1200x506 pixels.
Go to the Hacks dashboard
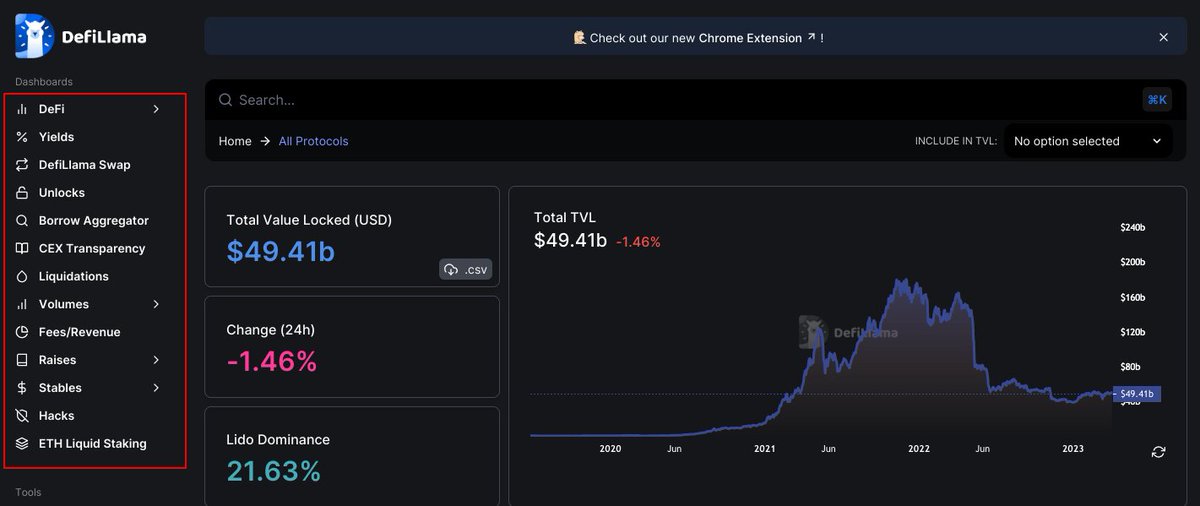[x=56, y=416]
